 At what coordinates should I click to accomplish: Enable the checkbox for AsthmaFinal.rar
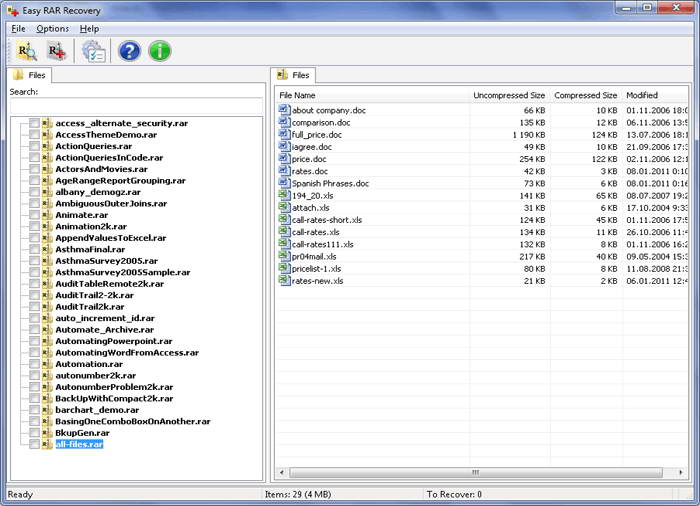(x=34, y=249)
